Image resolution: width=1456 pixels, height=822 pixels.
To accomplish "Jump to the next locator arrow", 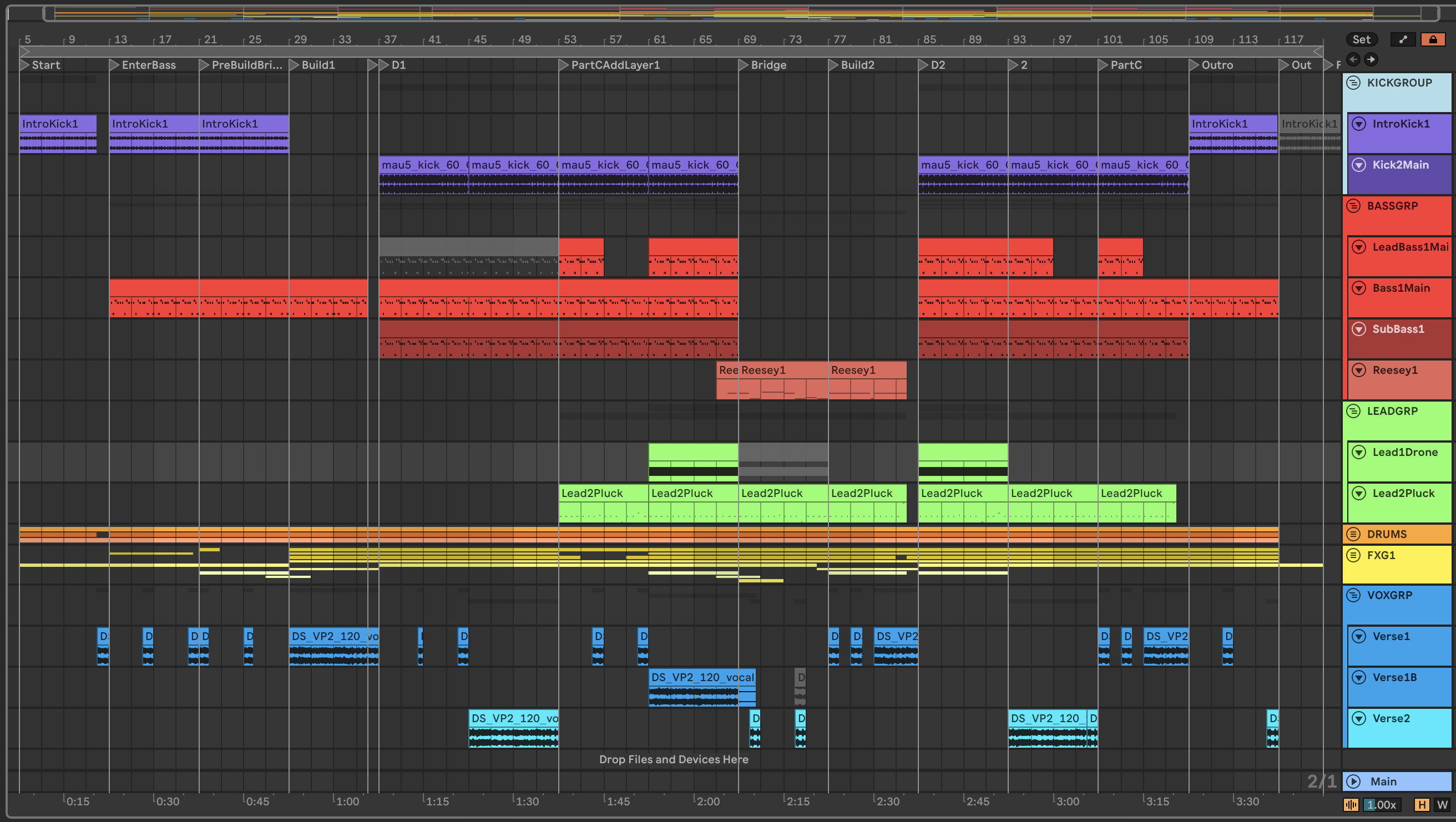I will pos(1371,59).
